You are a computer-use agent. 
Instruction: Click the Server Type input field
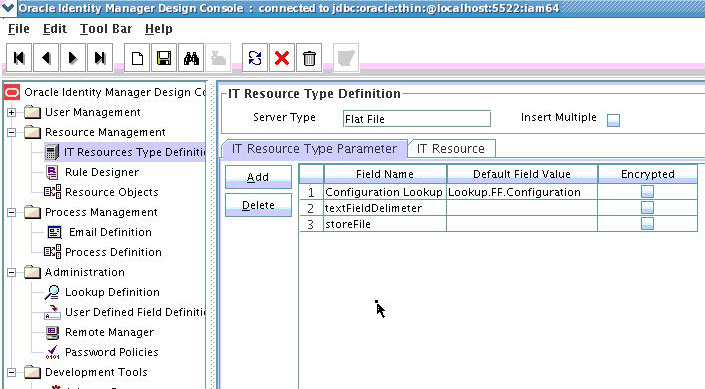tap(416, 119)
